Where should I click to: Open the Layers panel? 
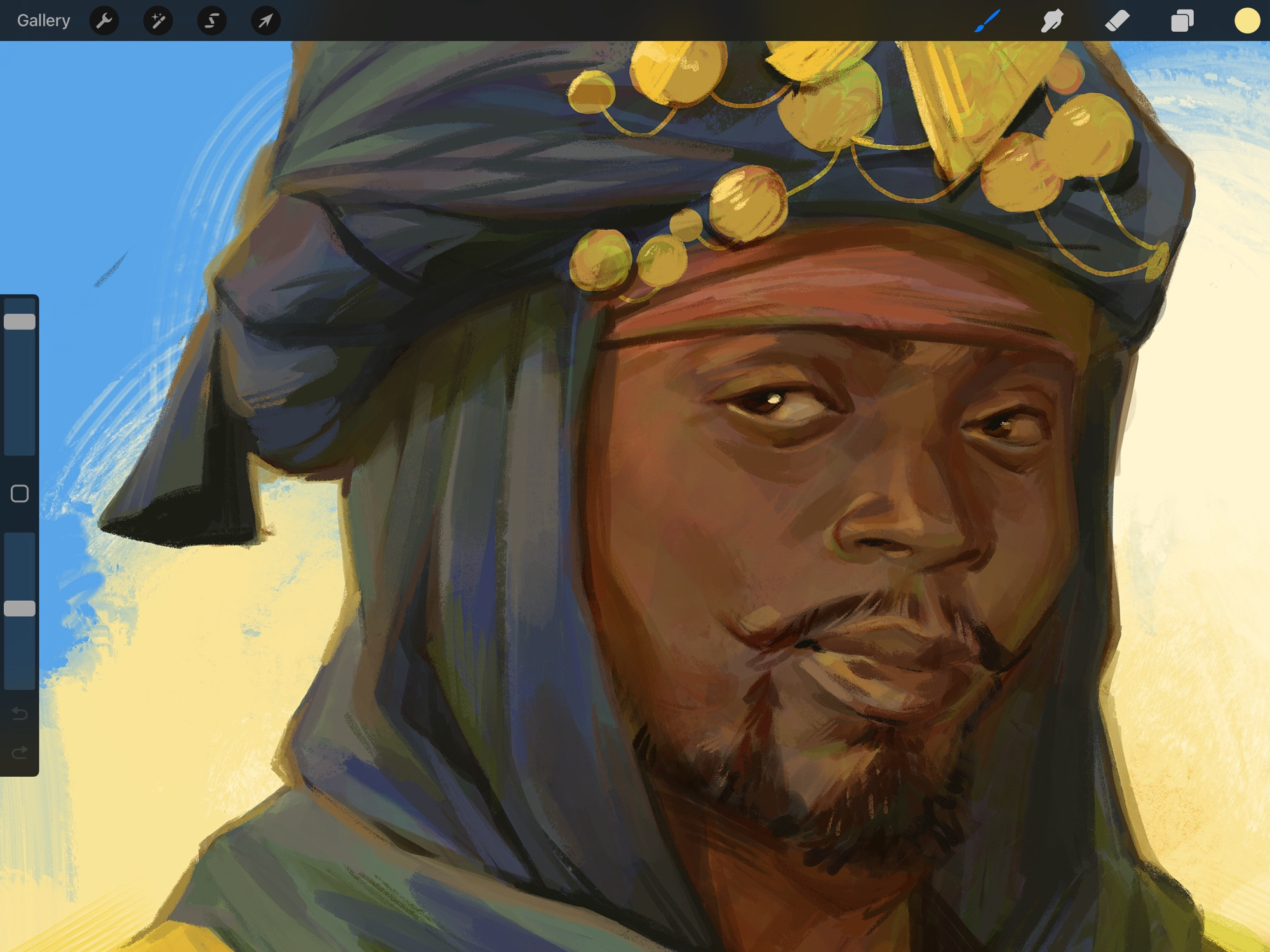click(1182, 21)
